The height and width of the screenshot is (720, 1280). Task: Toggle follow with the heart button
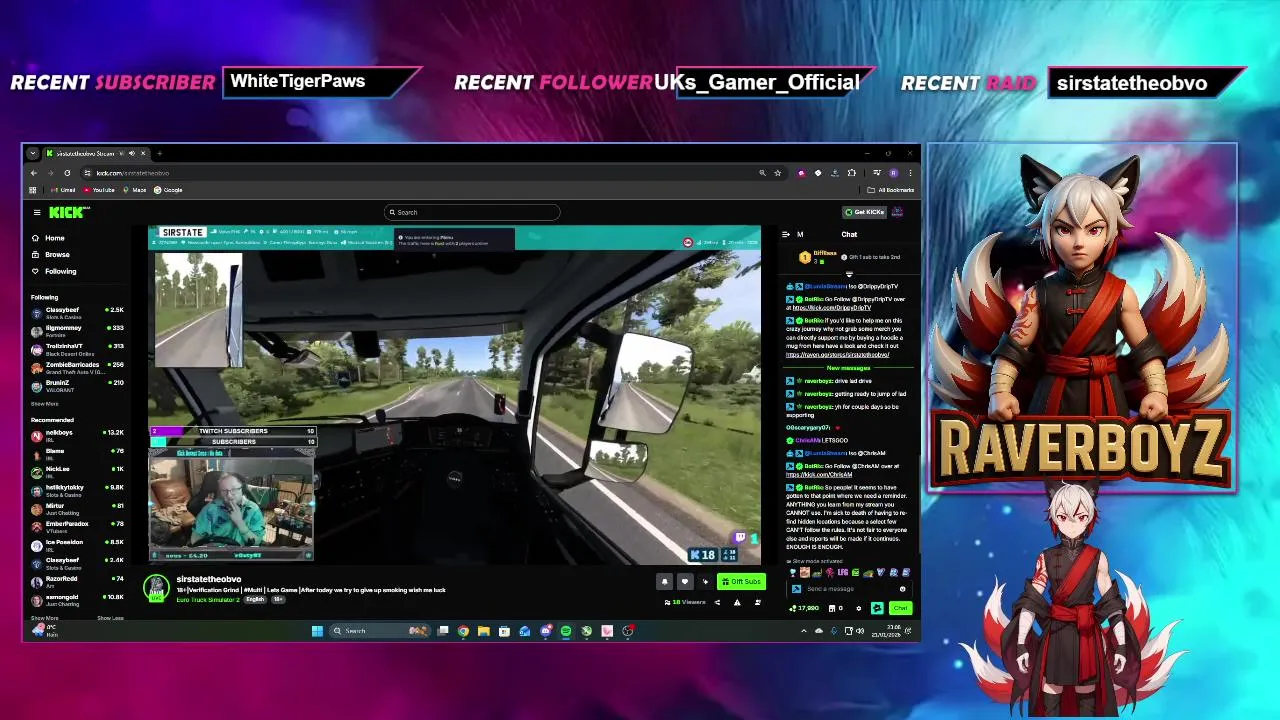click(684, 582)
